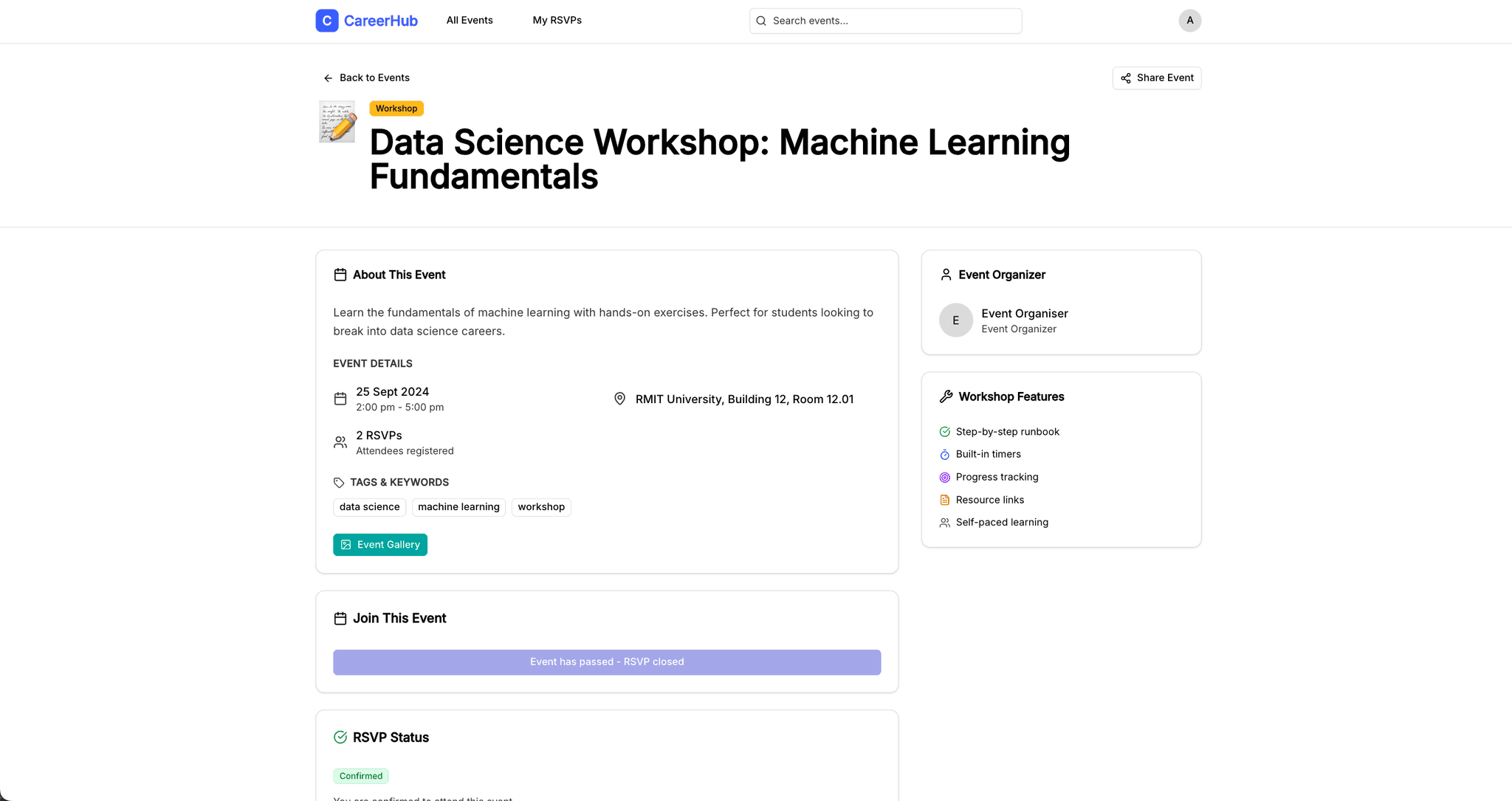Click the attendees icon beside 2 RSVPs
This screenshot has width=1512, height=801.
[340, 442]
